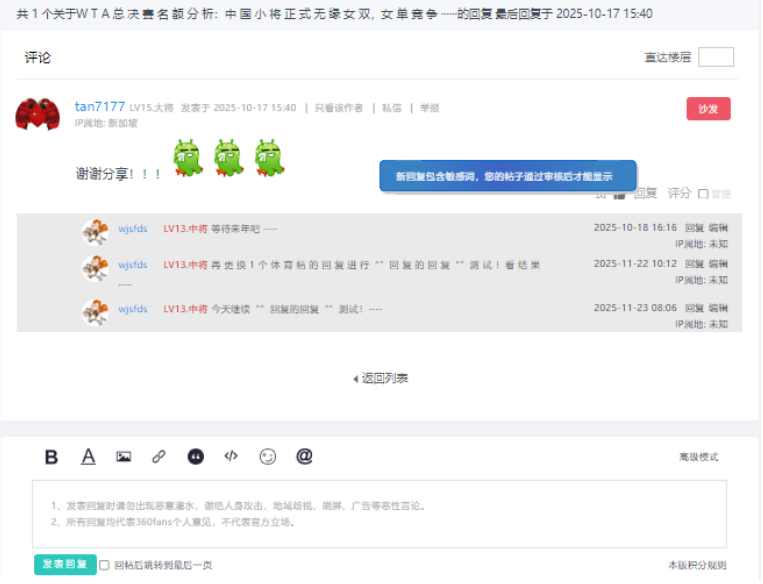Screen dimensions: 763x584
Task: Focus the 直达楼层 floor number box
Action: pos(716,57)
